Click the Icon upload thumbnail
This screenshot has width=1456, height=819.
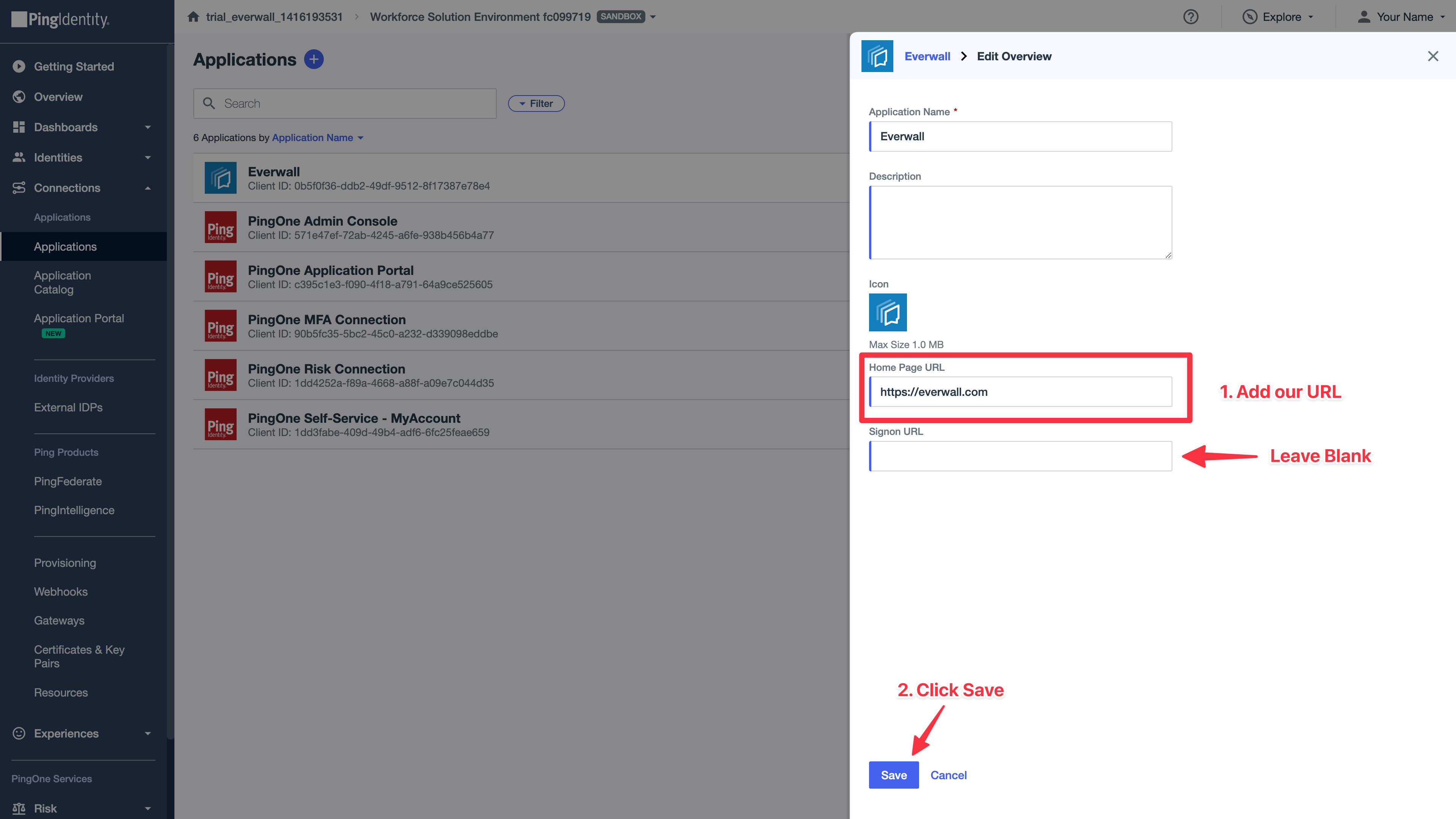click(887, 312)
